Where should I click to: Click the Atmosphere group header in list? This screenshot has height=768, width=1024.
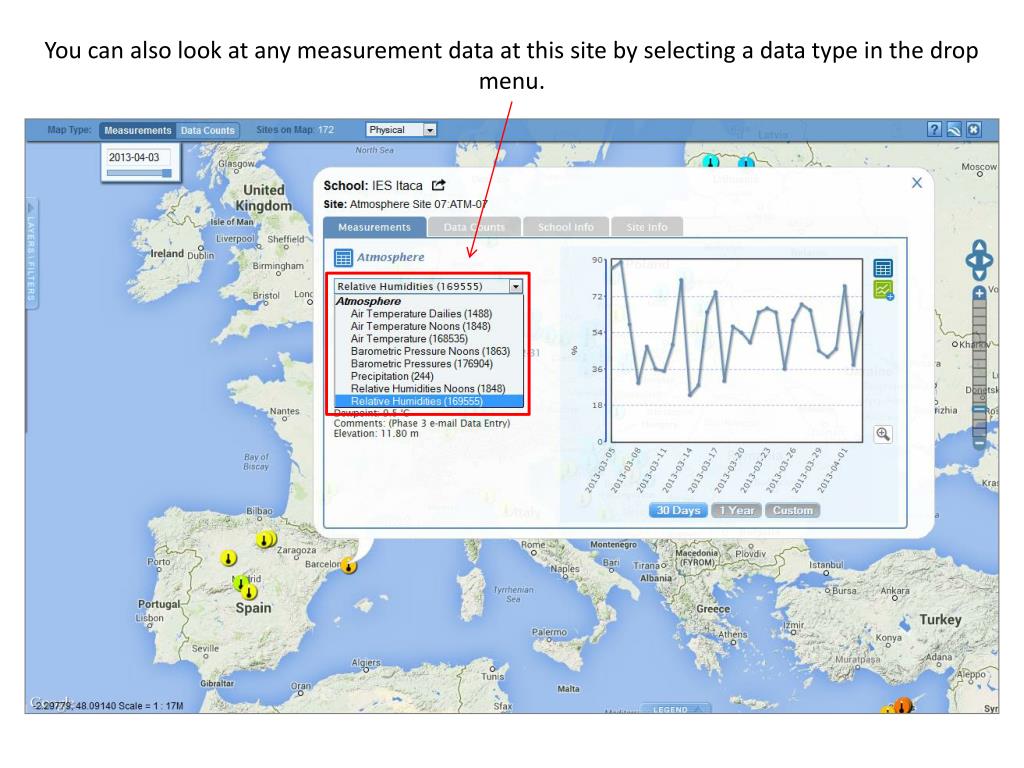pos(368,301)
